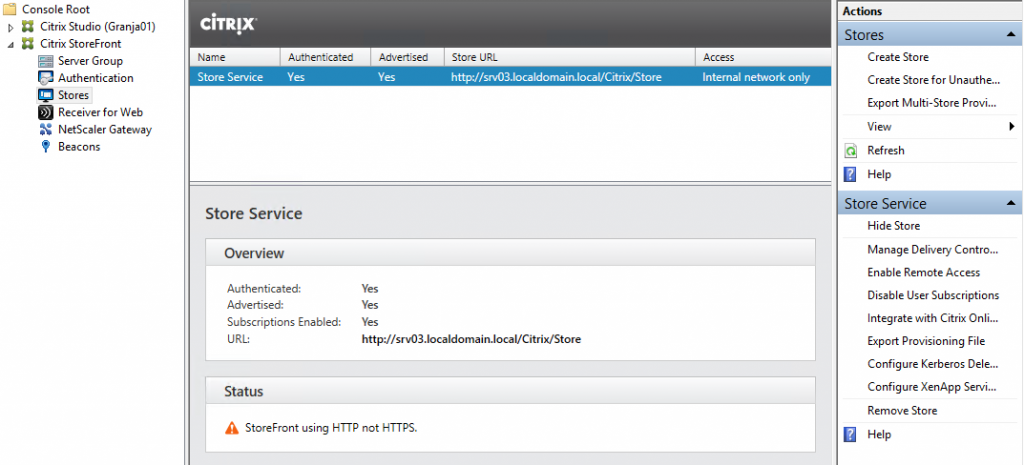This screenshot has height=465, width=1024.
Task: Click the Server Group icon
Action: [45, 61]
